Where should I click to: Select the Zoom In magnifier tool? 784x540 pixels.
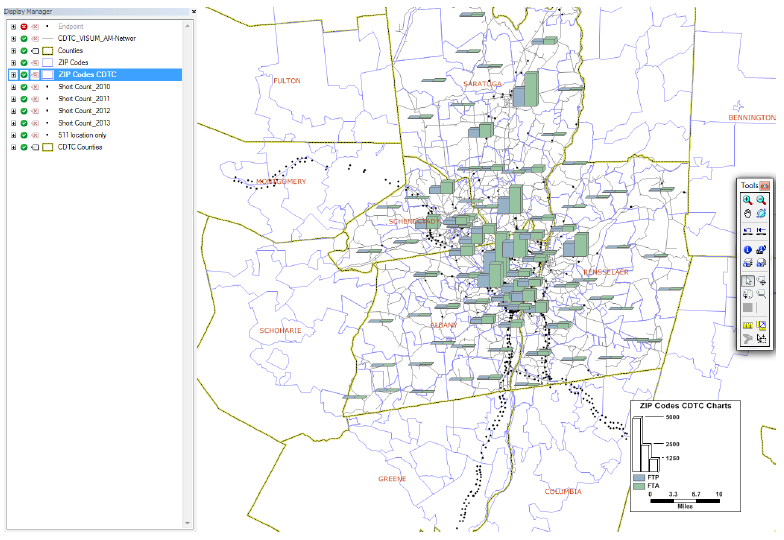click(747, 200)
